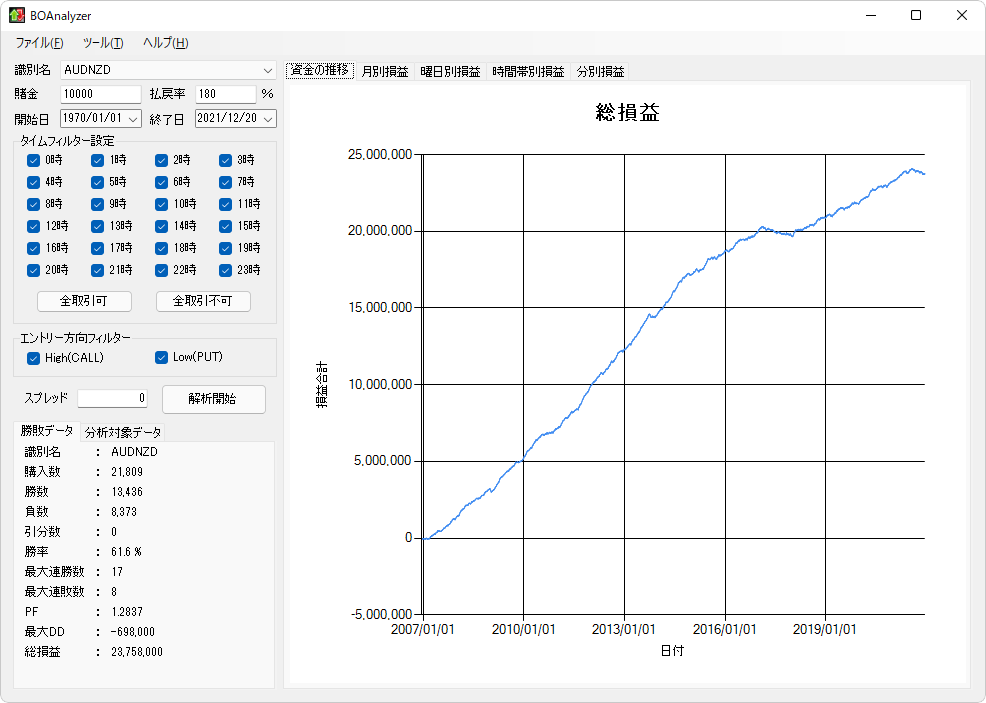This screenshot has height=703, width=986.
Task: Minimize the BOAnalyzer window
Action: [871, 15]
